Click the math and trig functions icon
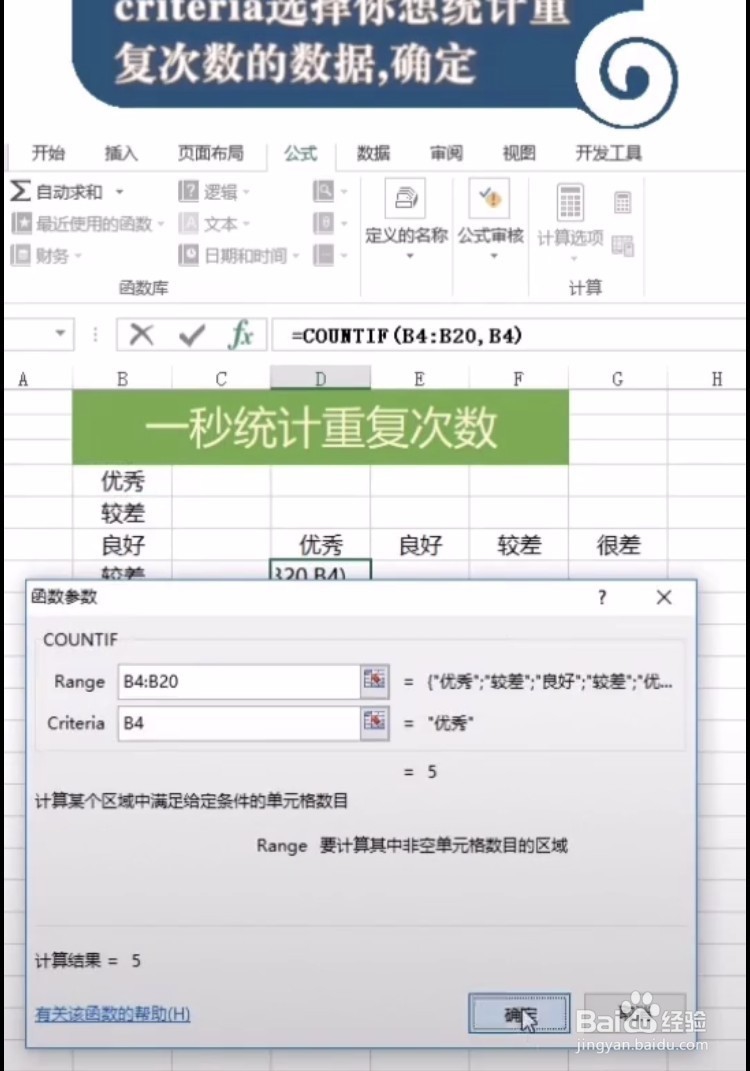This screenshot has height=1071, width=750. tap(324, 223)
